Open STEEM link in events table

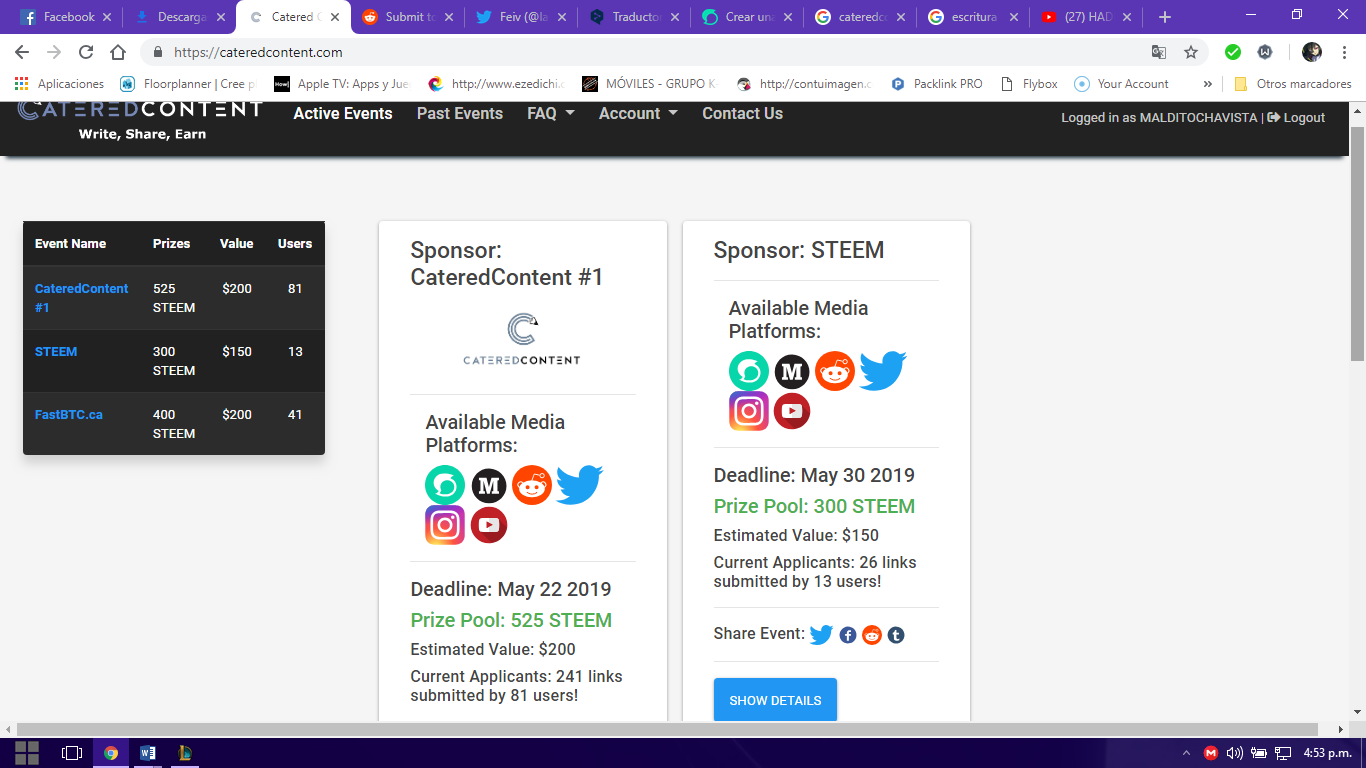tap(56, 351)
